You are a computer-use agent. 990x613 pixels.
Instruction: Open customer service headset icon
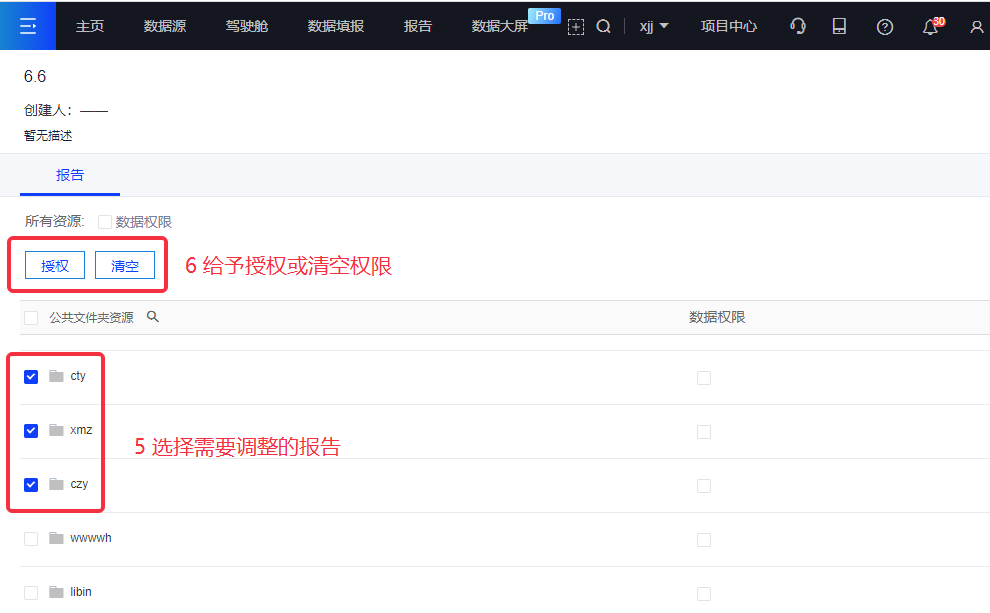point(797,27)
